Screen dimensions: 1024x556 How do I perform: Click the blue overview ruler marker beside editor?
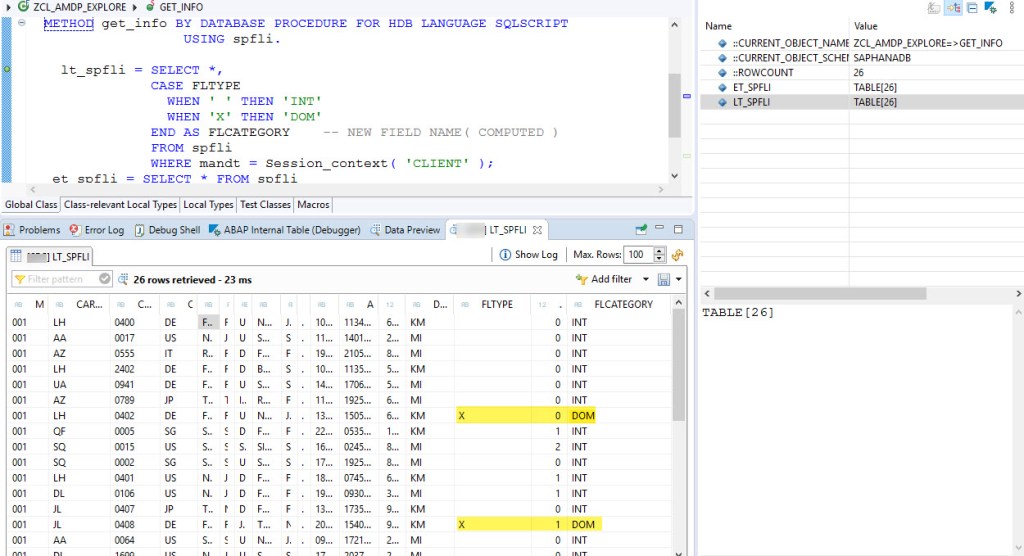click(686, 96)
